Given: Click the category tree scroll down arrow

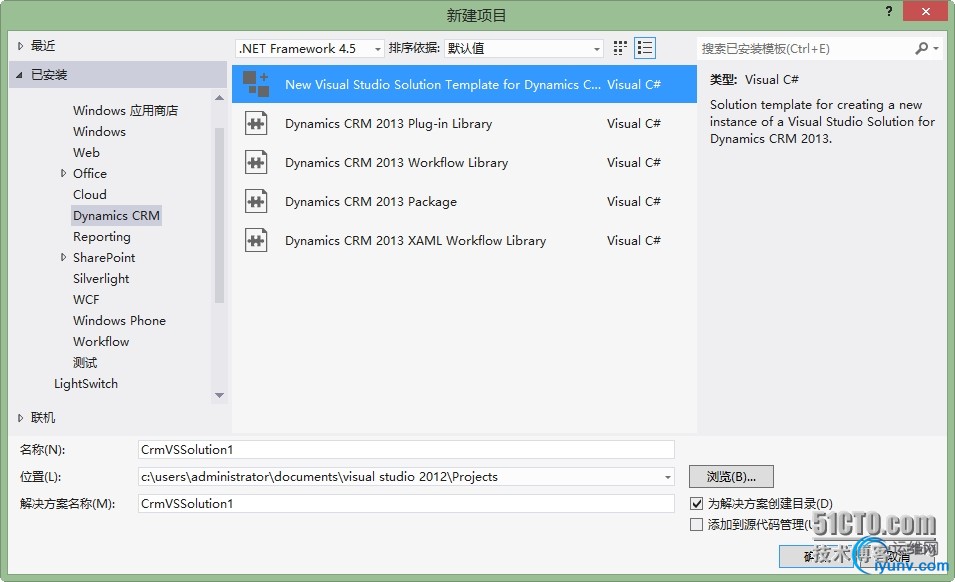Looking at the screenshot, I should (x=219, y=396).
